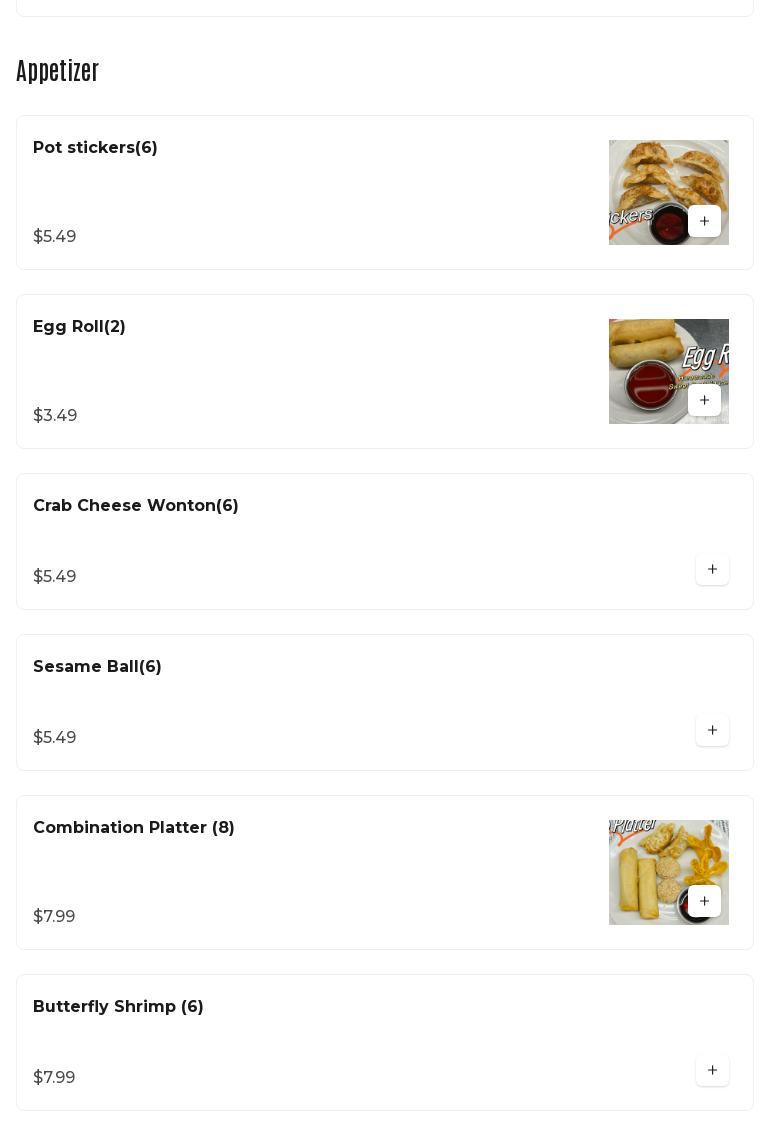770x1136 pixels.
Task: Click the Butterfly Shrimp (6) name
Action: 118,1007
